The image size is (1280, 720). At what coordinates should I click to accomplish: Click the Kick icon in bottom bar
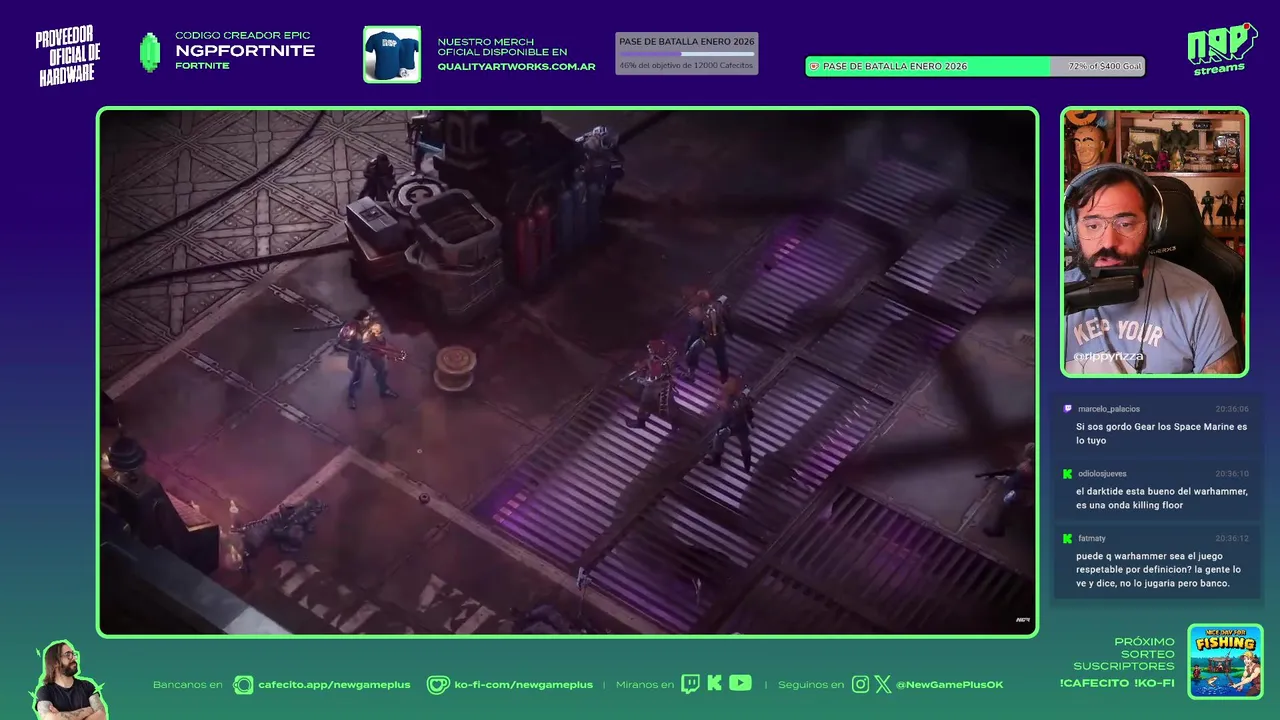pyautogui.click(x=714, y=684)
